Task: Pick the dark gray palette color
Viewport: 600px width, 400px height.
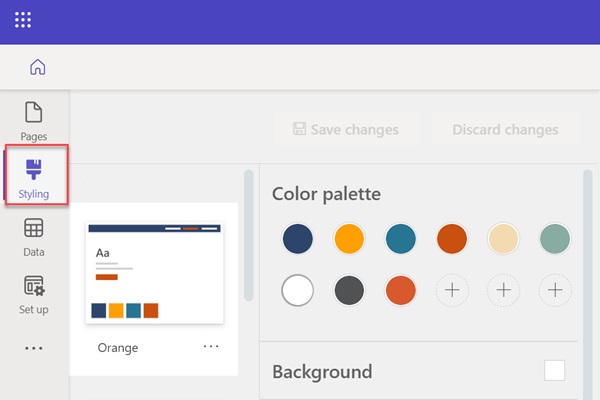Action: 349,290
